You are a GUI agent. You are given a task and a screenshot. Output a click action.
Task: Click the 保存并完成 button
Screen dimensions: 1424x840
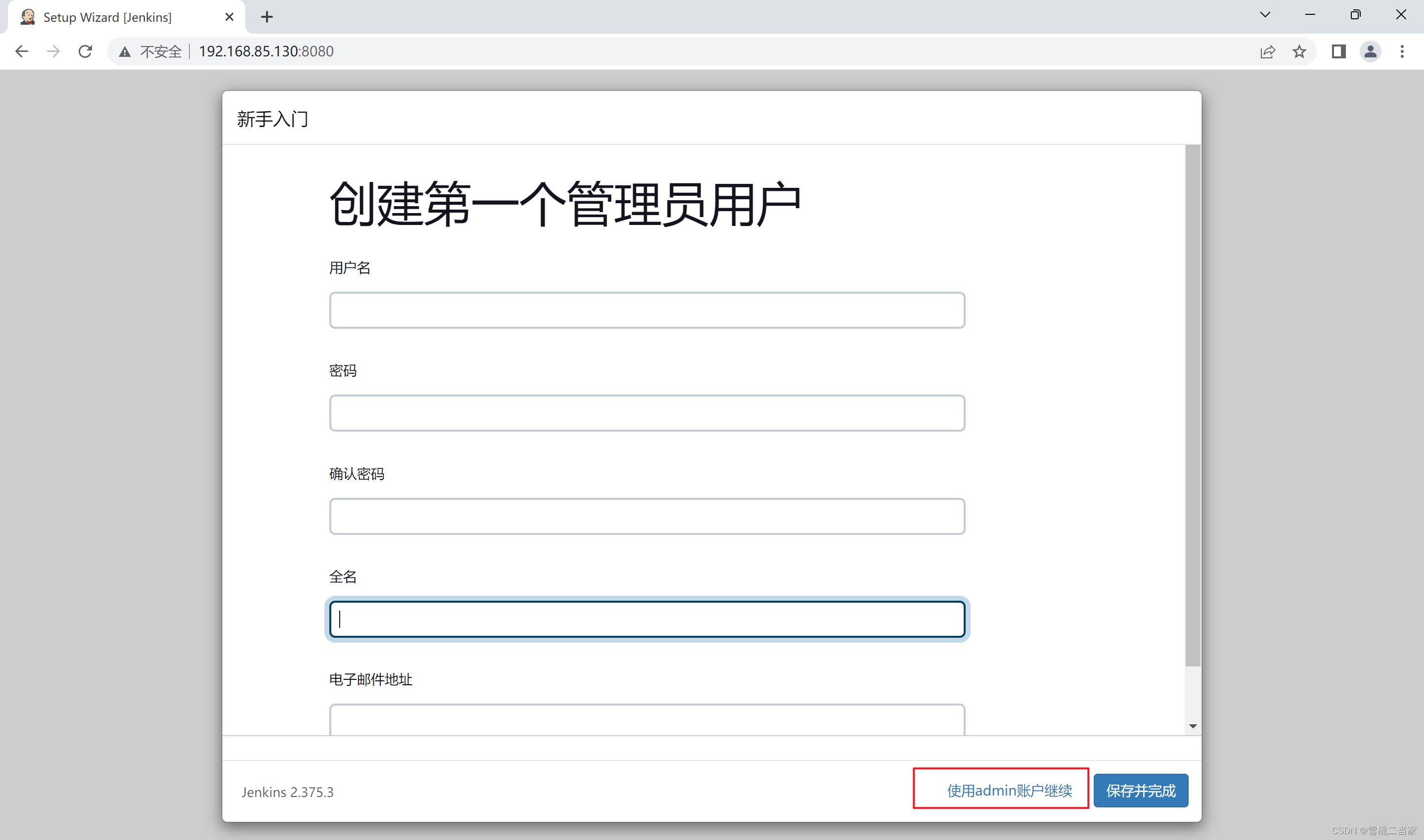pyautogui.click(x=1141, y=791)
